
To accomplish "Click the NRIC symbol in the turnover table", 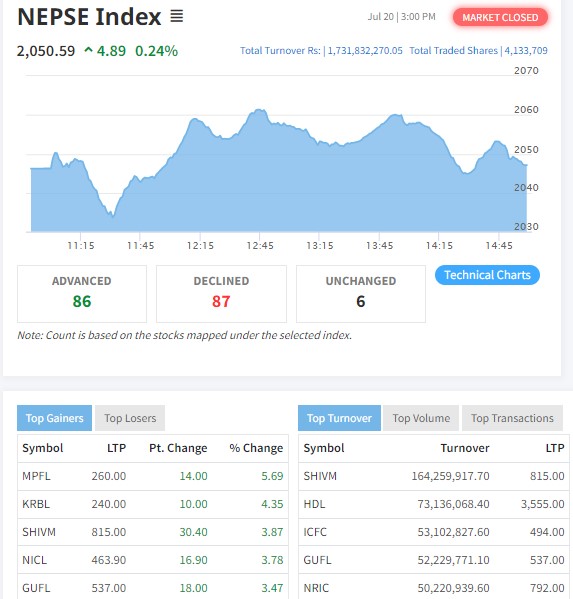I will (x=316, y=588).
